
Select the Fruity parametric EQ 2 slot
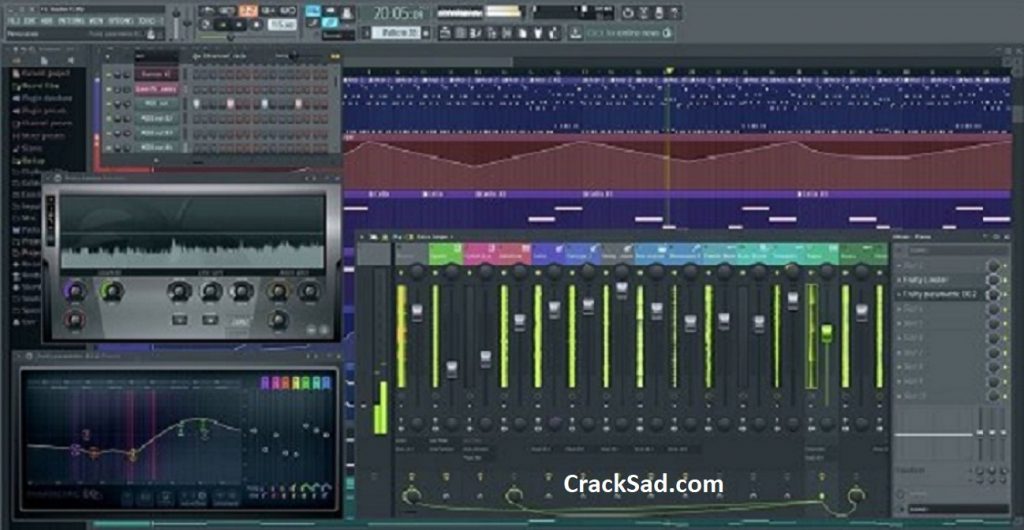click(938, 294)
